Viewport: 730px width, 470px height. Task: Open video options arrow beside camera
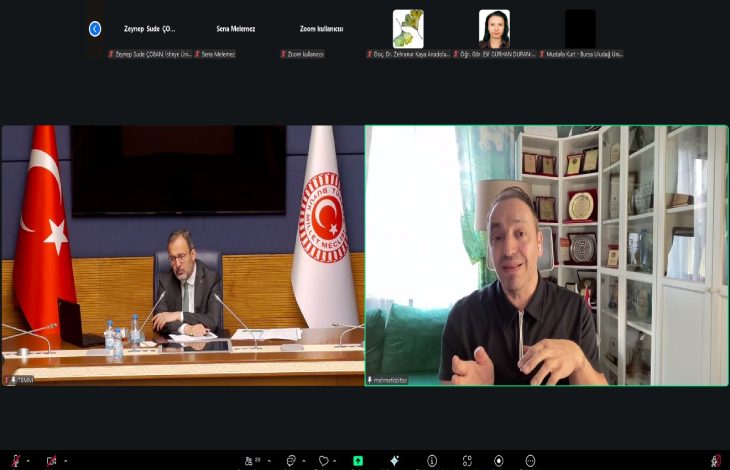tap(66, 461)
